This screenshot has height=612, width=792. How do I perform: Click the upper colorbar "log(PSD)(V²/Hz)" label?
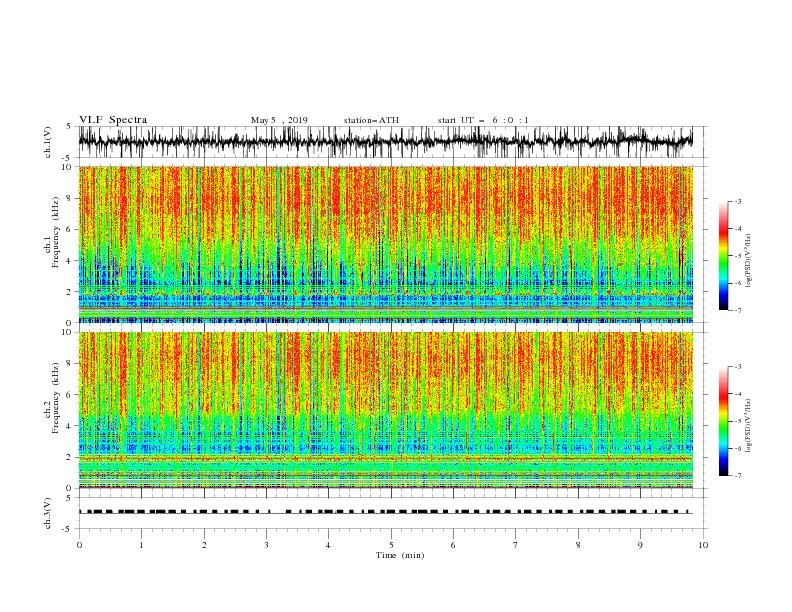(749, 261)
